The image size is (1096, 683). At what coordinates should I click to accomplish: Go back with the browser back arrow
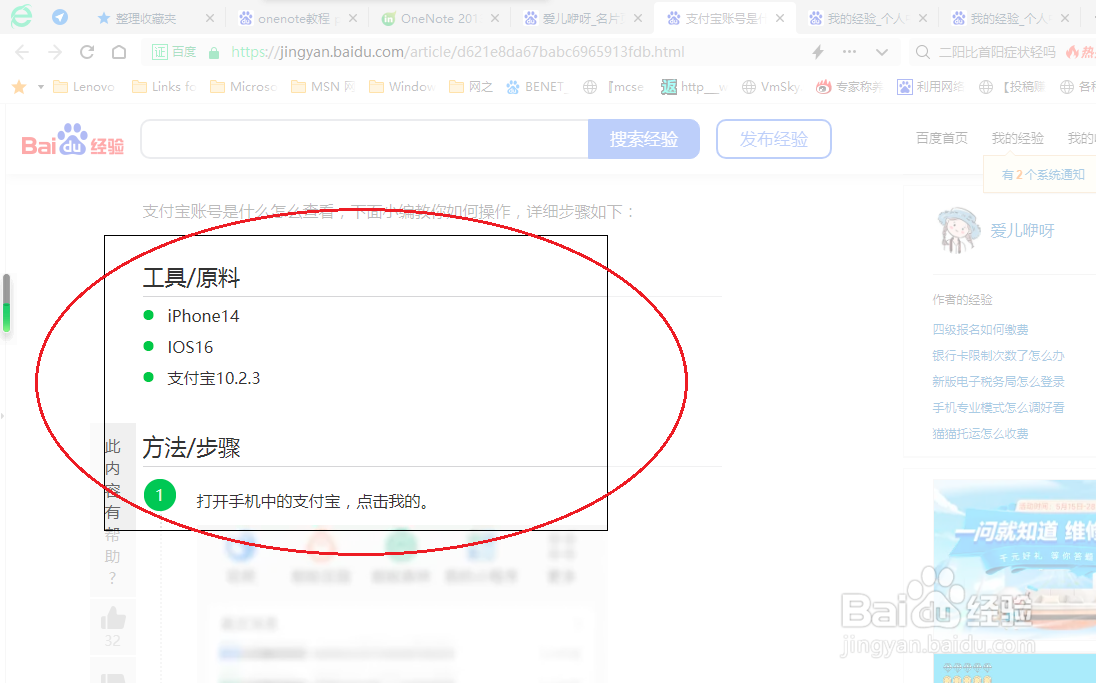22,52
